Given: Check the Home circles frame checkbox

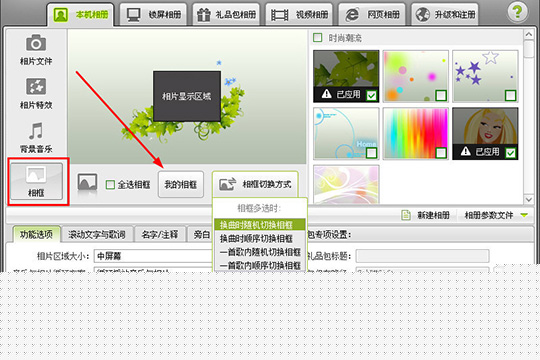Looking at the screenshot, I should (371, 153).
